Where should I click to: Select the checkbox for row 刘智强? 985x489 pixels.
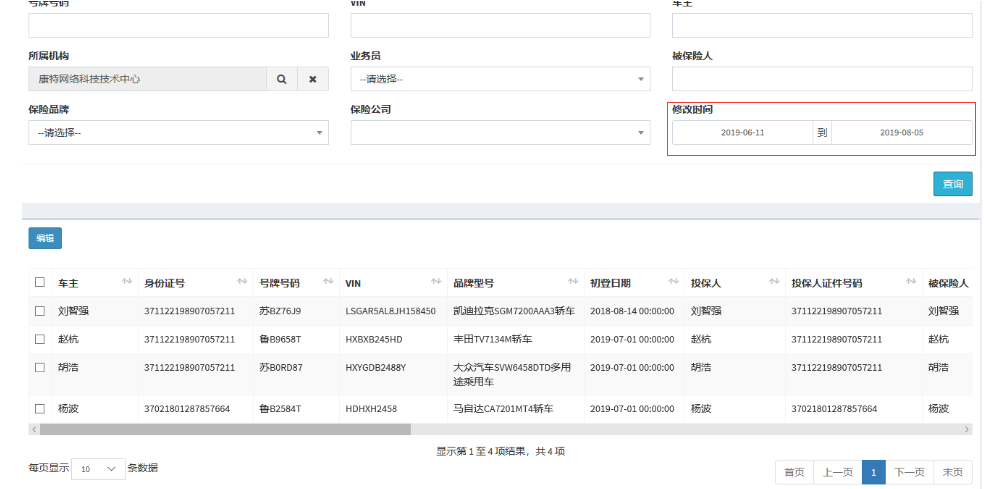[40, 311]
